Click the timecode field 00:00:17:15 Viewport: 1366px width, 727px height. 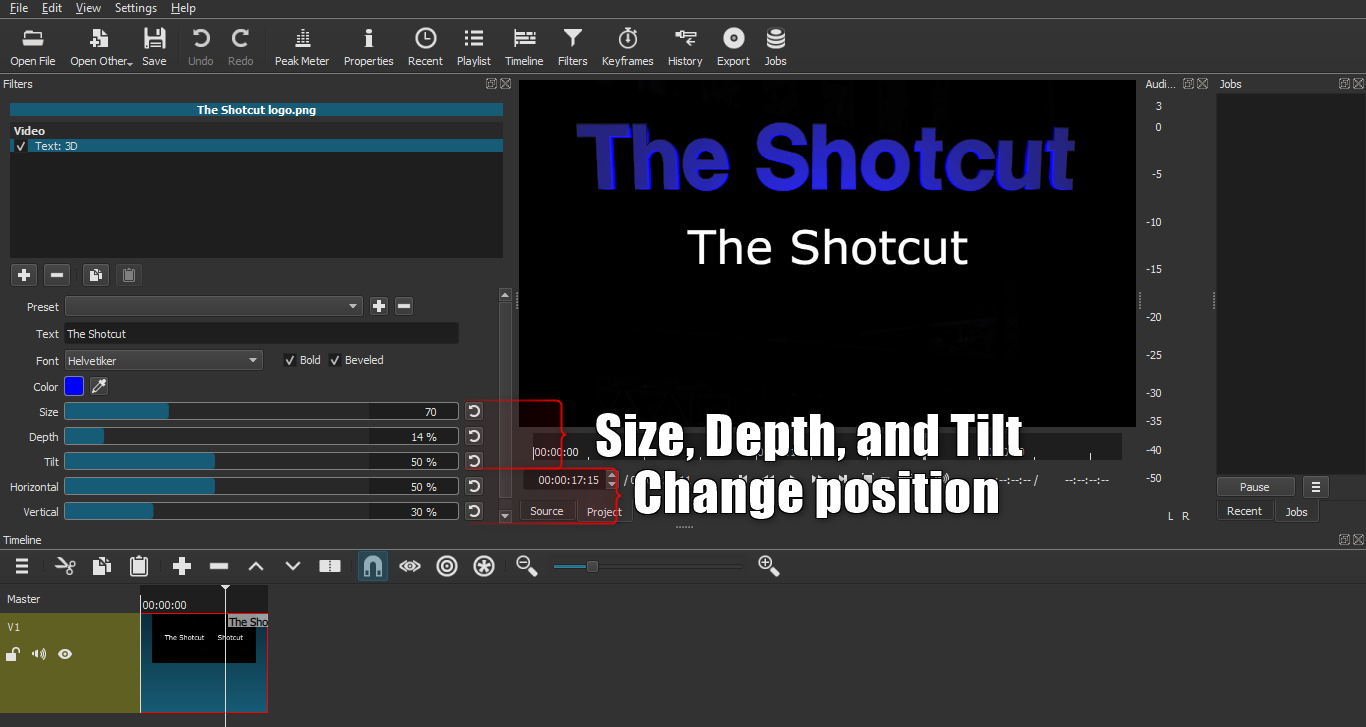pos(562,480)
